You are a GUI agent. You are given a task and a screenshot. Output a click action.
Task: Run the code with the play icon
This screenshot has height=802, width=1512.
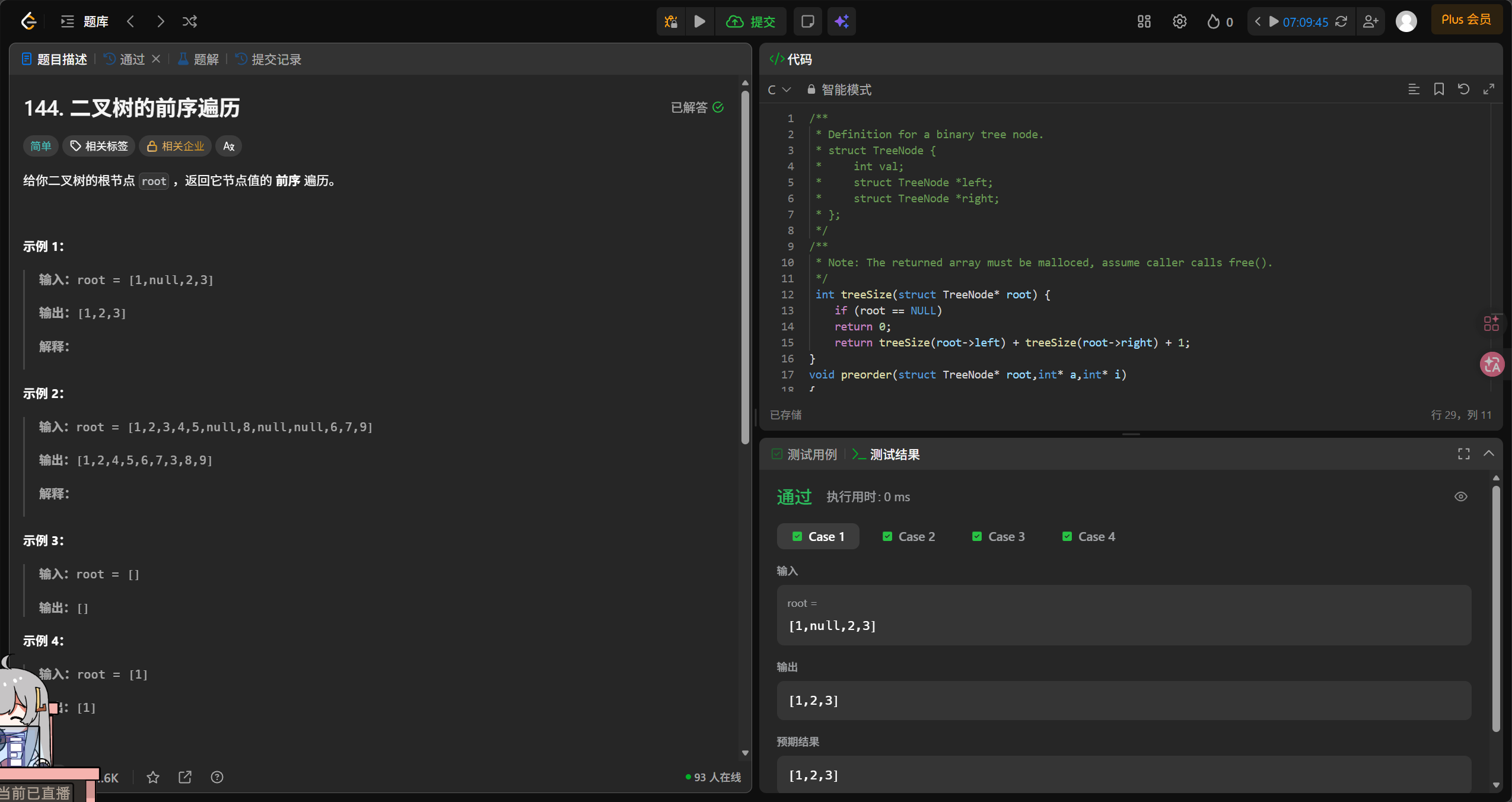(x=700, y=22)
